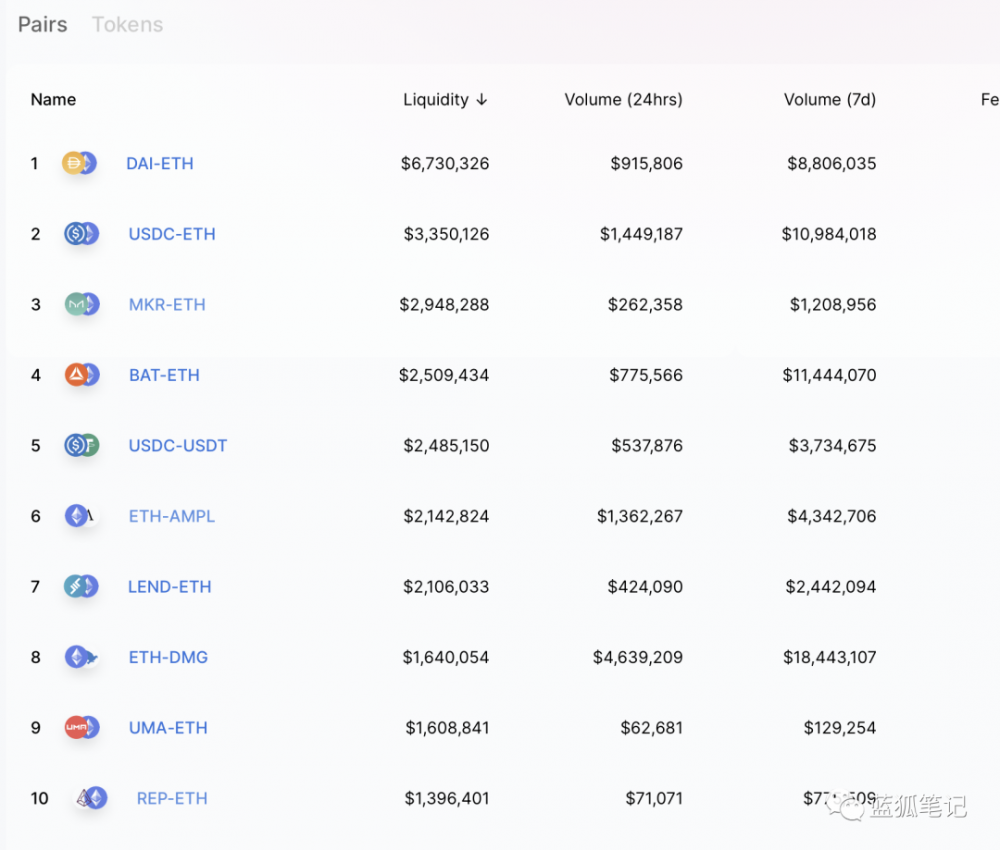Click the Name column header
Viewport: 1000px width, 850px height.
tap(53, 100)
